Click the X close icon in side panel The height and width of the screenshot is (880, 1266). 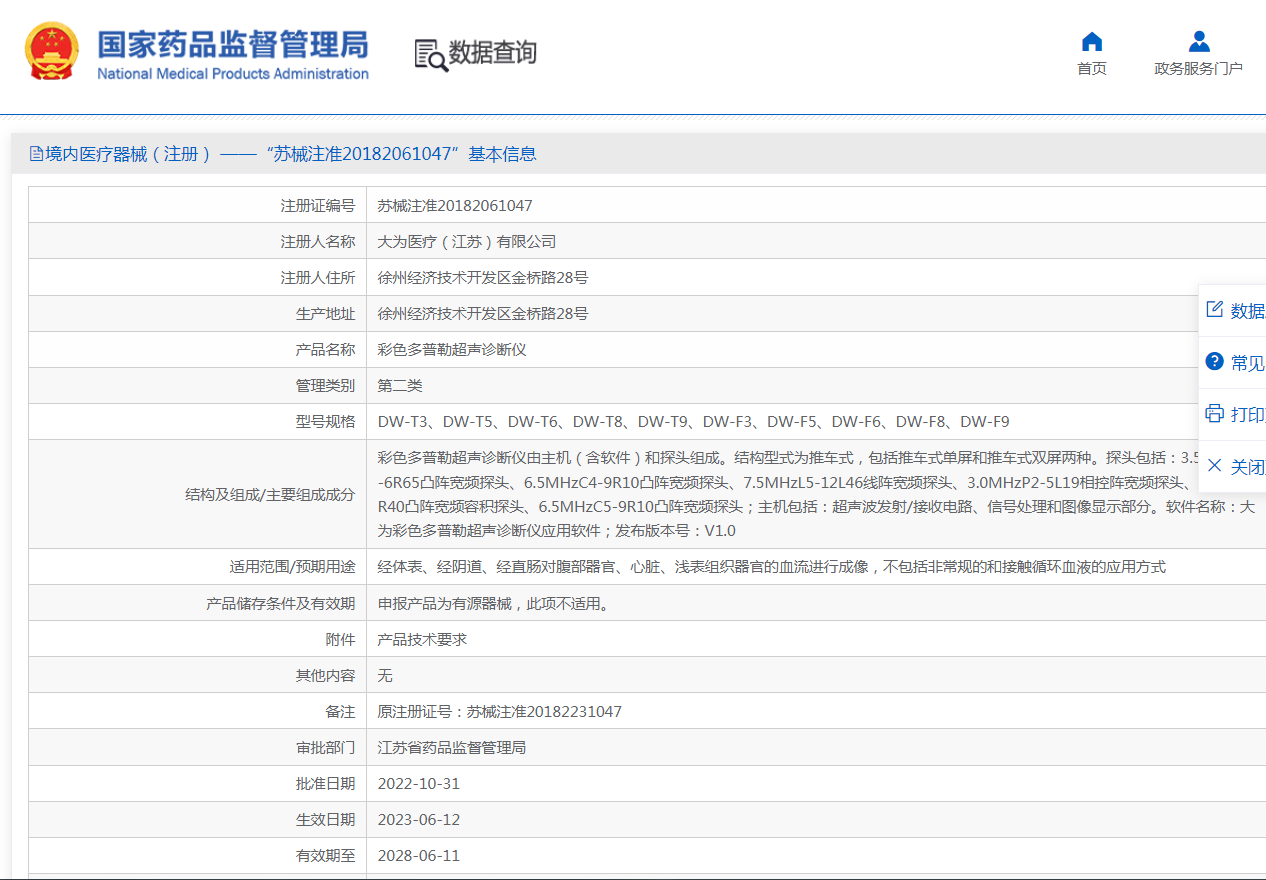(x=1215, y=465)
